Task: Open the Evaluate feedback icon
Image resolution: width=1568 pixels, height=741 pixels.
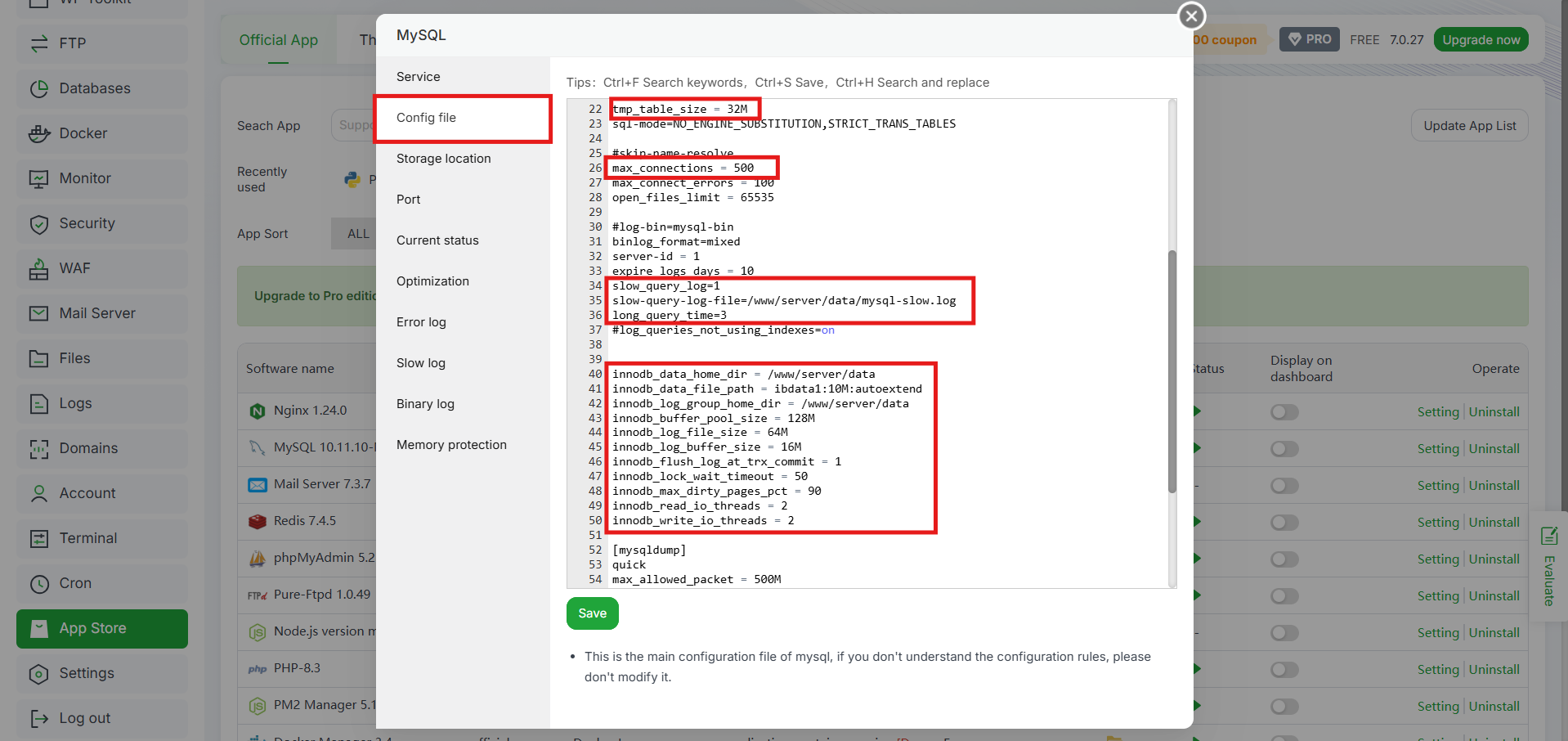Action: (x=1549, y=536)
